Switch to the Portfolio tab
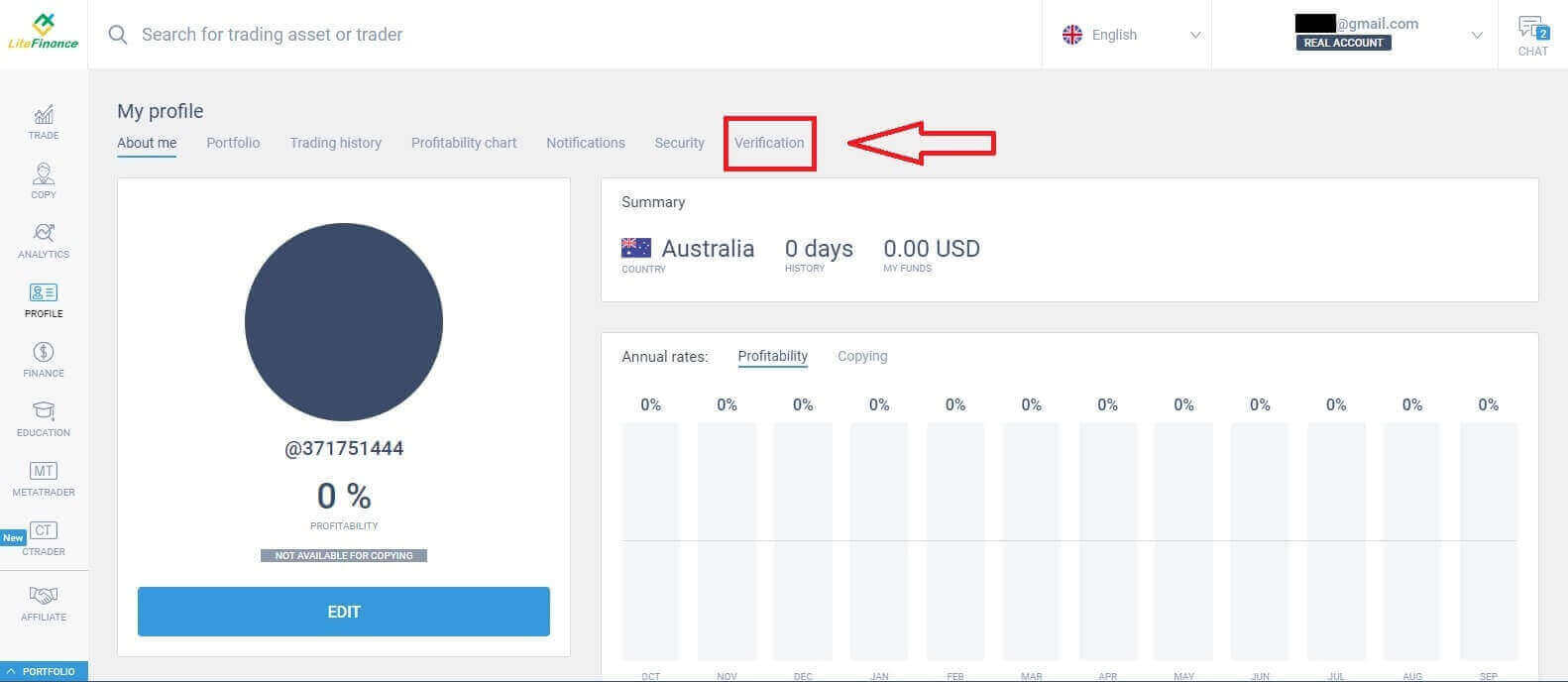The height and width of the screenshot is (682, 1568). pyautogui.click(x=233, y=143)
